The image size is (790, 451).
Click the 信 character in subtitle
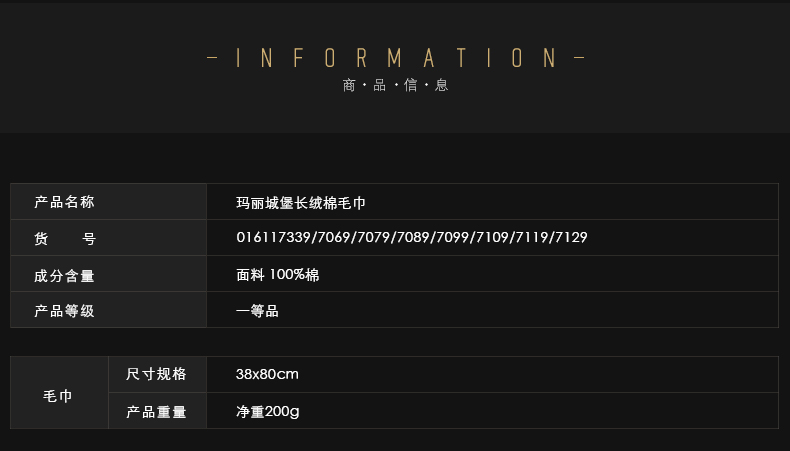click(x=411, y=85)
